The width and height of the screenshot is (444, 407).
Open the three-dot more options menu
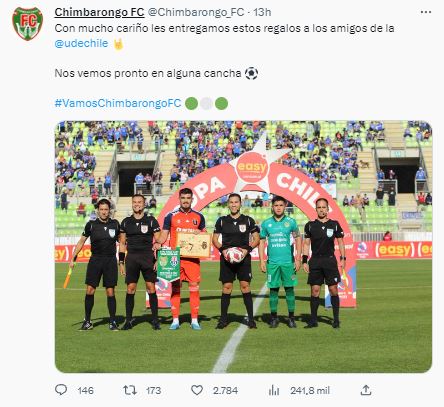(x=426, y=12)
